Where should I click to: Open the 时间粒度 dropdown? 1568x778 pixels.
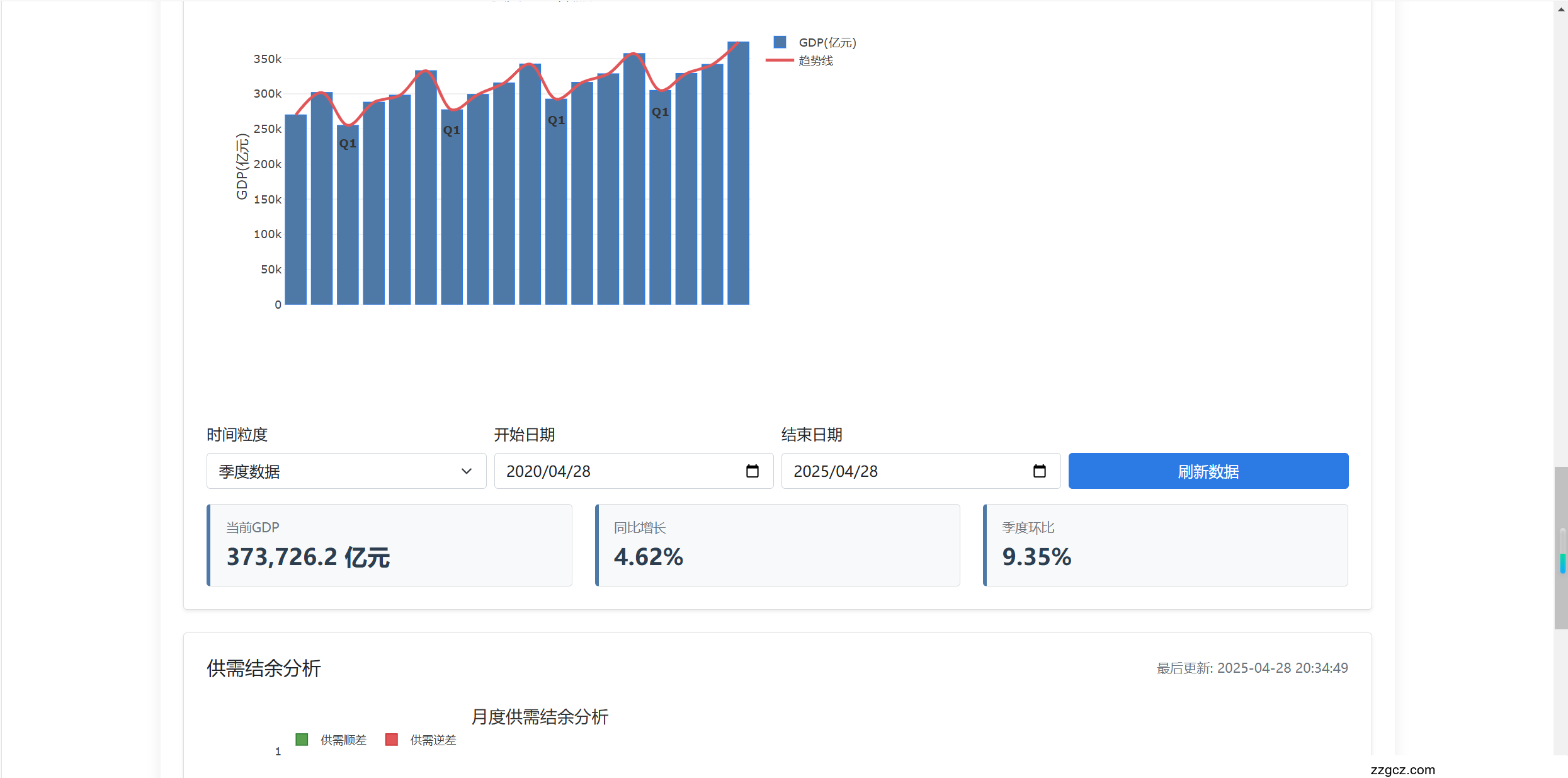[x=346, y=471]
